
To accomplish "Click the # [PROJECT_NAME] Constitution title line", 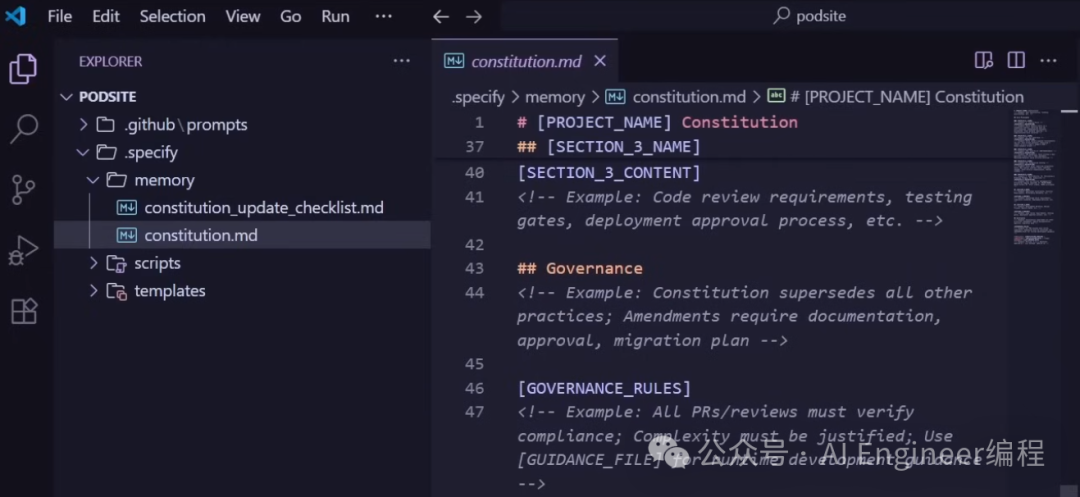I will pyautogui.click(x=657, y=123).
